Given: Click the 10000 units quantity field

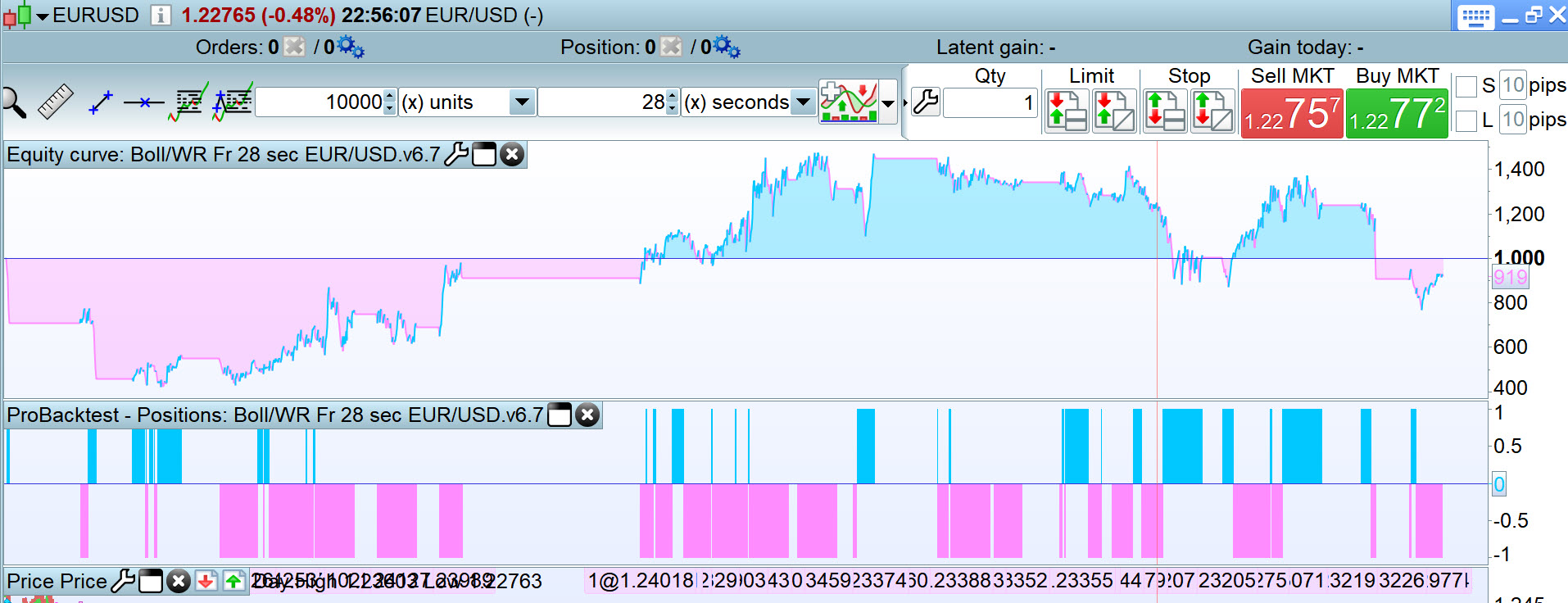Looking at the screenshot, I should [x=319, y=102].
